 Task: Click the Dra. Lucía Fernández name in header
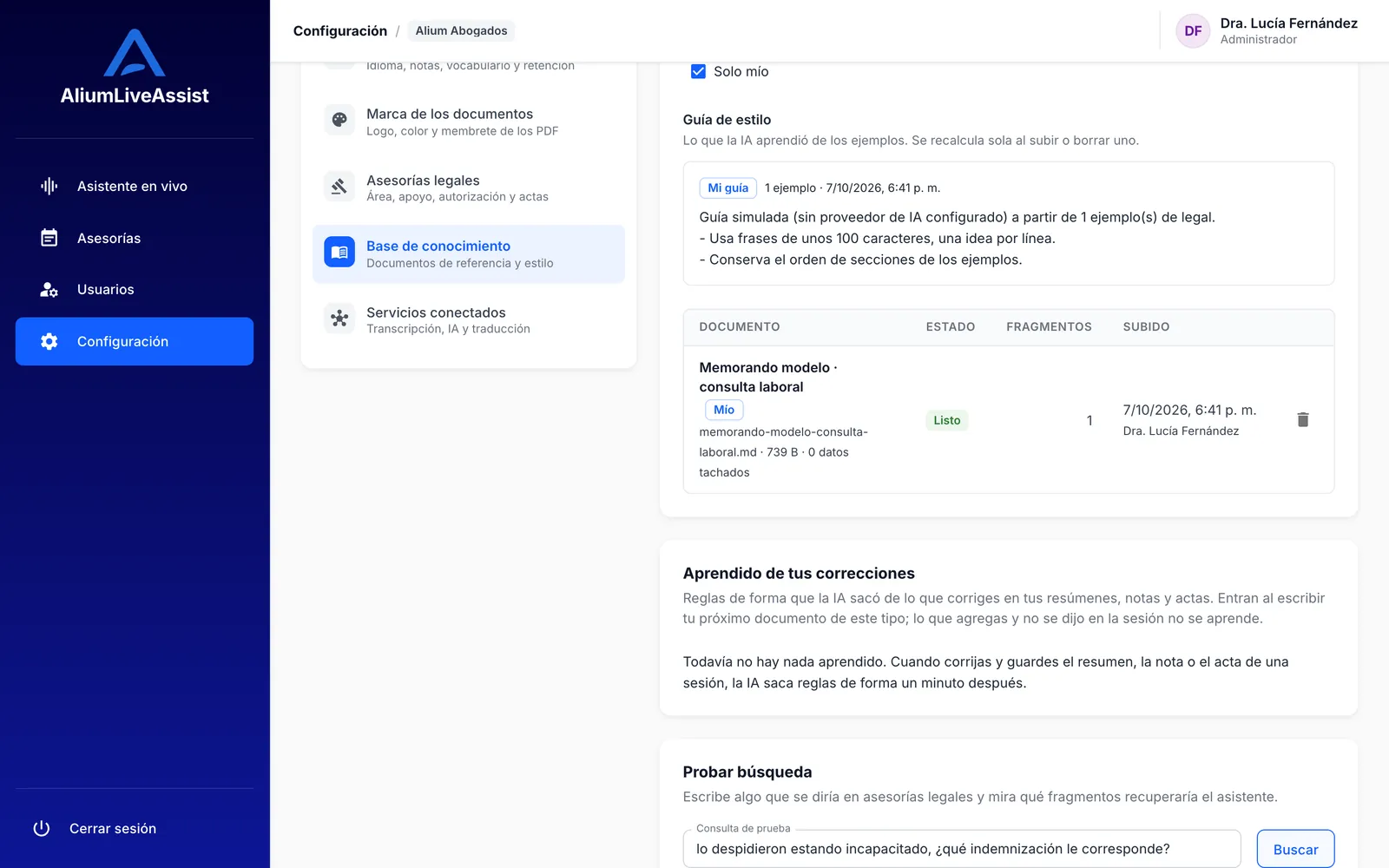[x=1288, y=23]
